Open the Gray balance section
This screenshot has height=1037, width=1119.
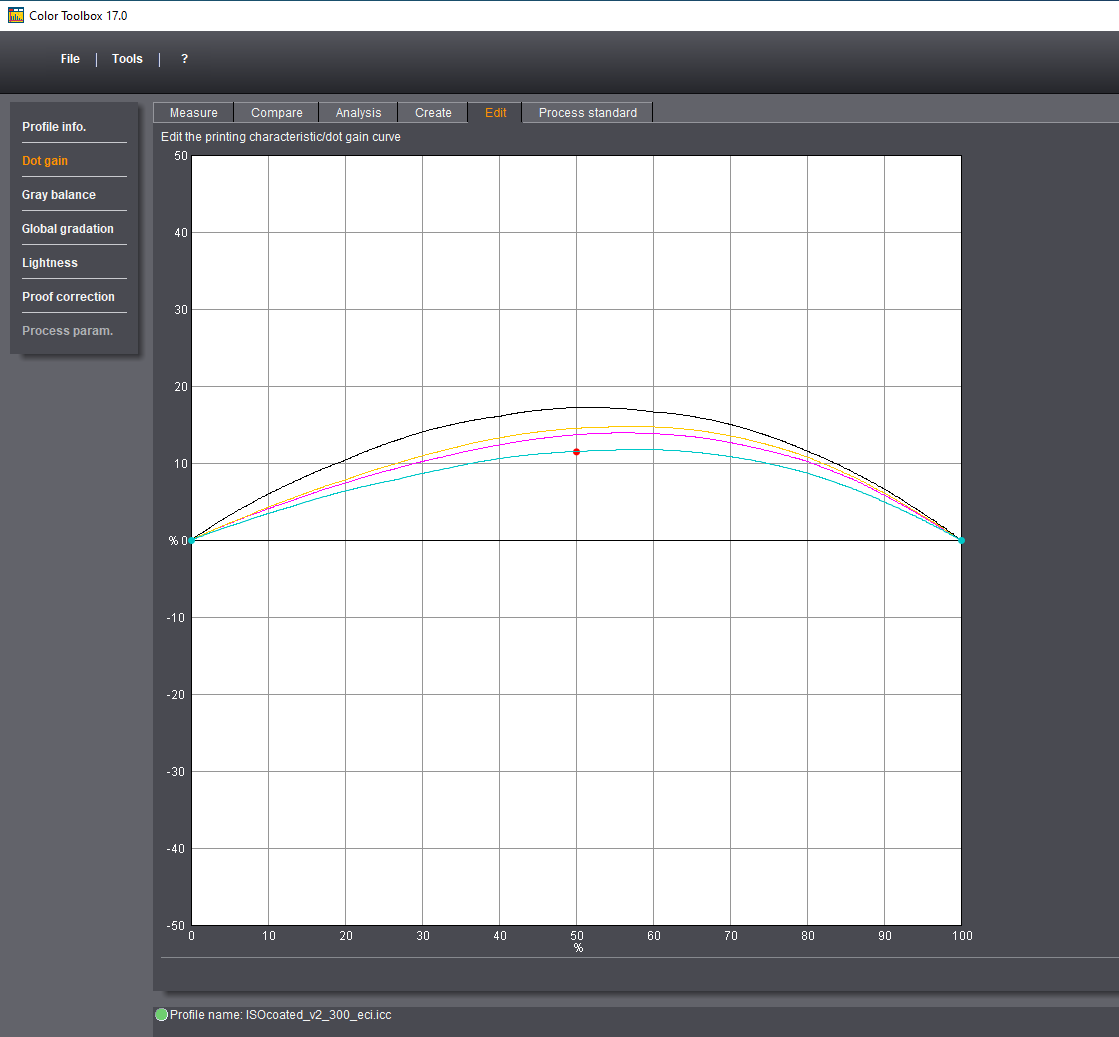59,195
